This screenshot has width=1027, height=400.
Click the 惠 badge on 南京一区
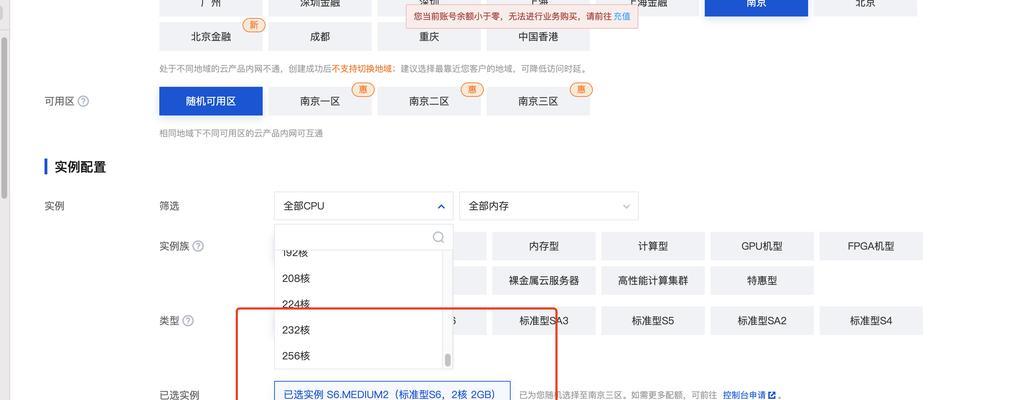(362, 89)
